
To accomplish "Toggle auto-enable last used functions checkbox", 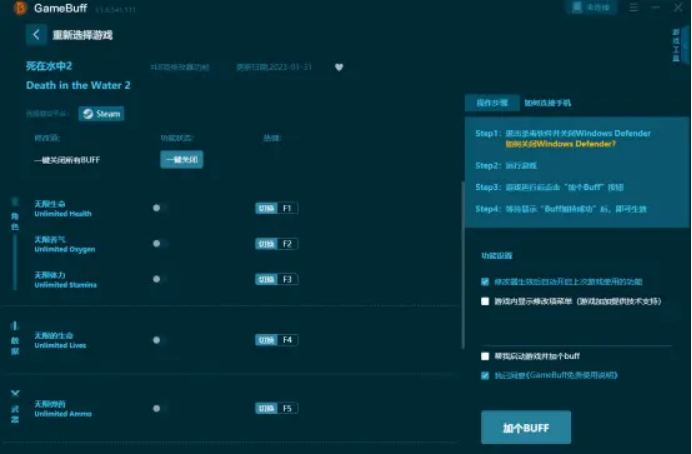I will tap(485, 281).
